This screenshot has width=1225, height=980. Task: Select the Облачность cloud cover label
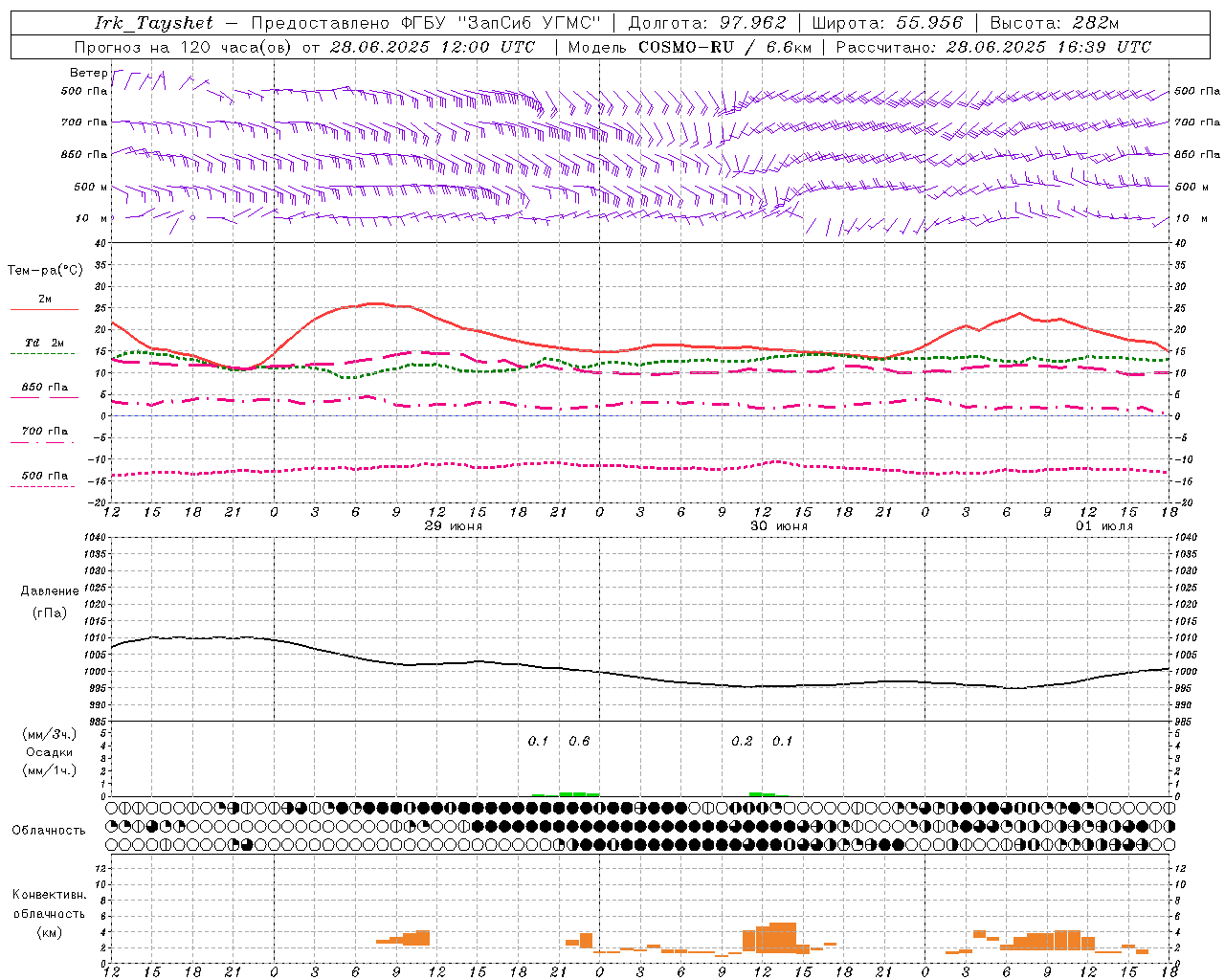tap(49, 831)
